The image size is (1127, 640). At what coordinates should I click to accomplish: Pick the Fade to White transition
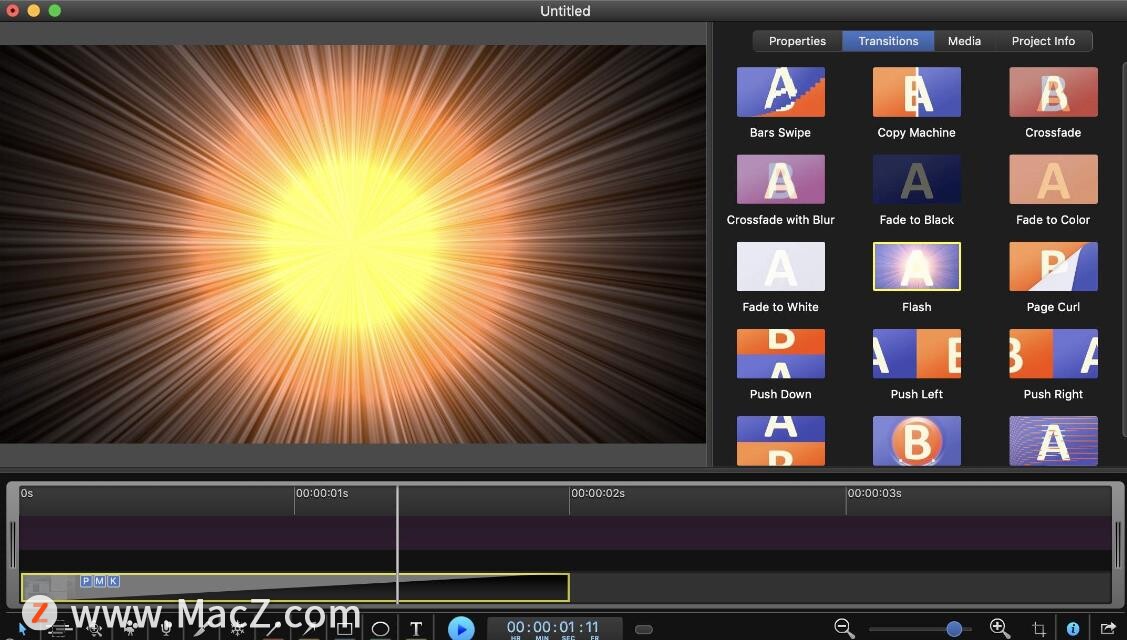click(x=781, y=266)
